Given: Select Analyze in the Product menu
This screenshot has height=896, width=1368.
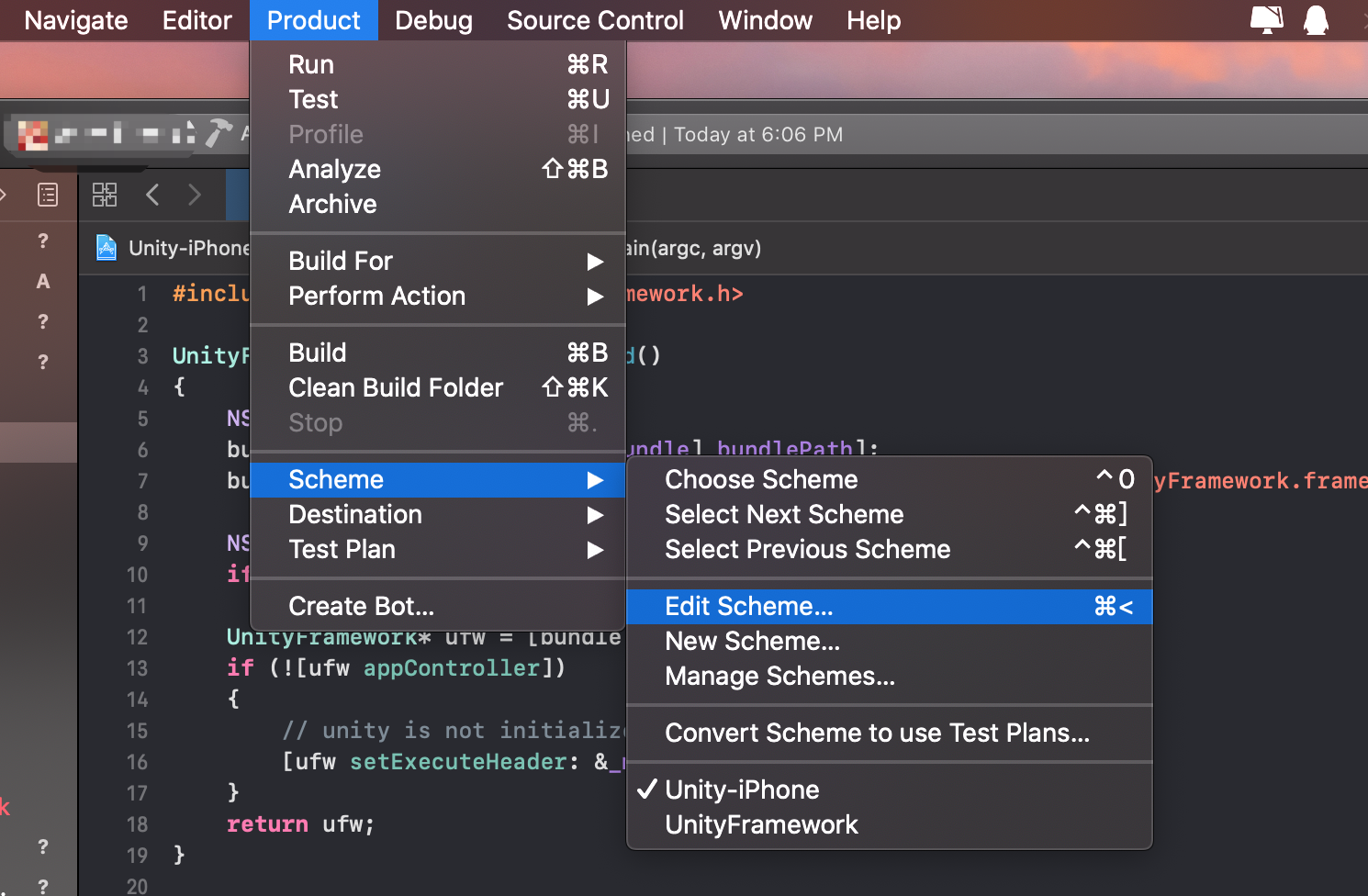Looking at the screenshot, I should 437,169.
